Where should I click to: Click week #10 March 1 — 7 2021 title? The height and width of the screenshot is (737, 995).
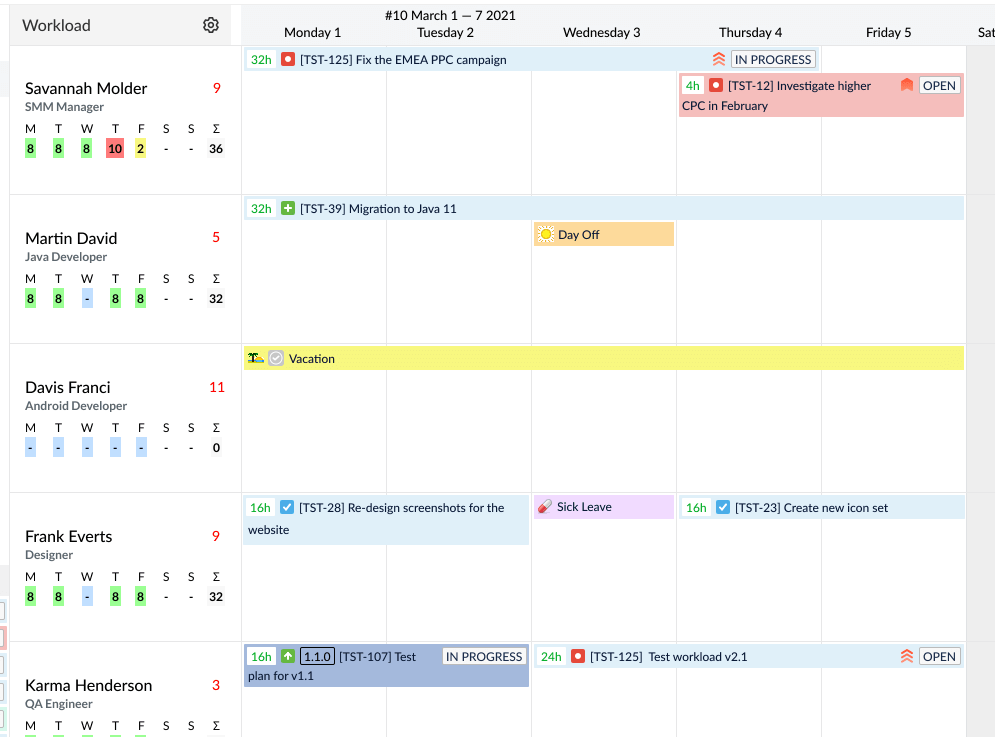coord(450,15)
